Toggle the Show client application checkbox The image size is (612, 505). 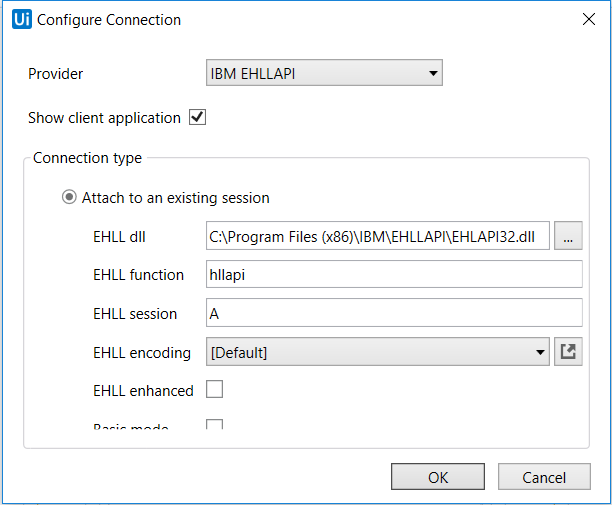pos(197,117)
